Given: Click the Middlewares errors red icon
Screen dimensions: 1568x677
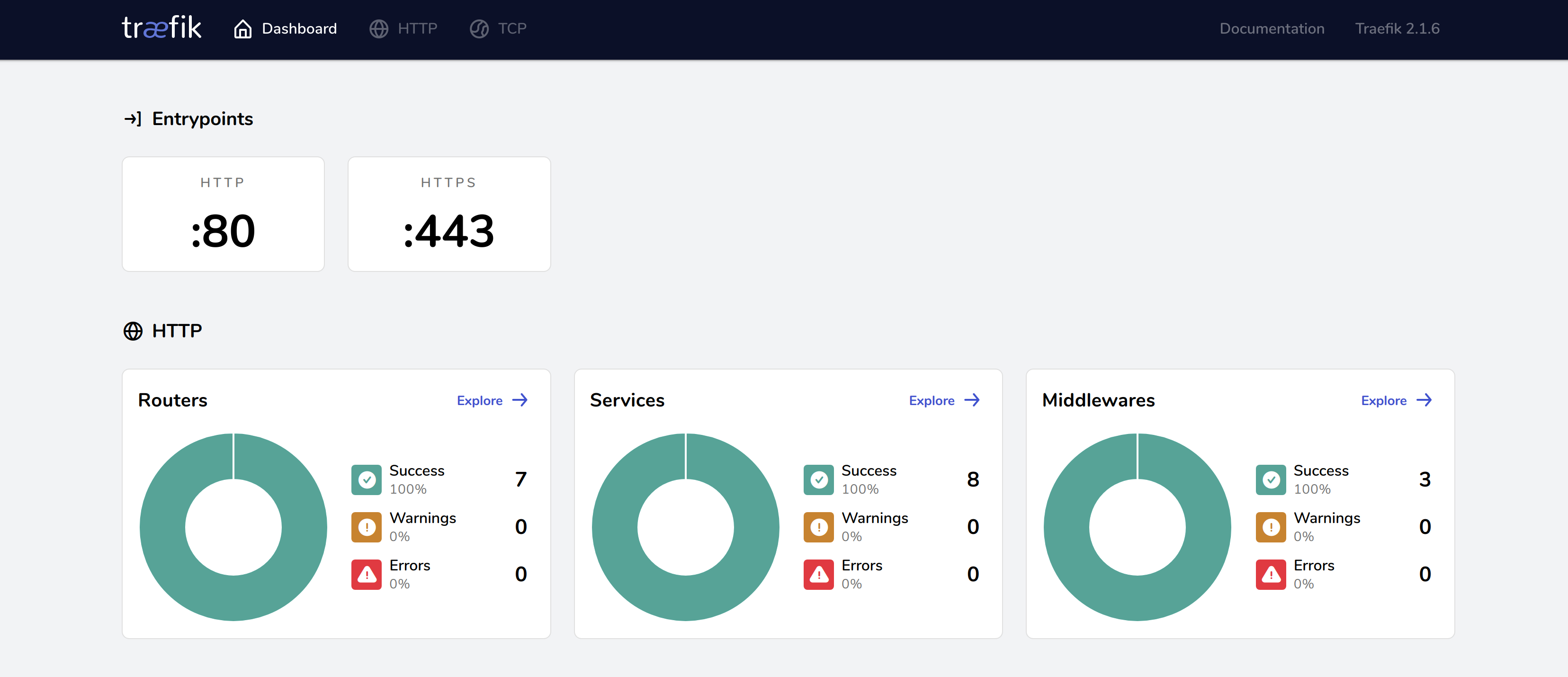Looking at the screenshot, I should point(1270,574).
